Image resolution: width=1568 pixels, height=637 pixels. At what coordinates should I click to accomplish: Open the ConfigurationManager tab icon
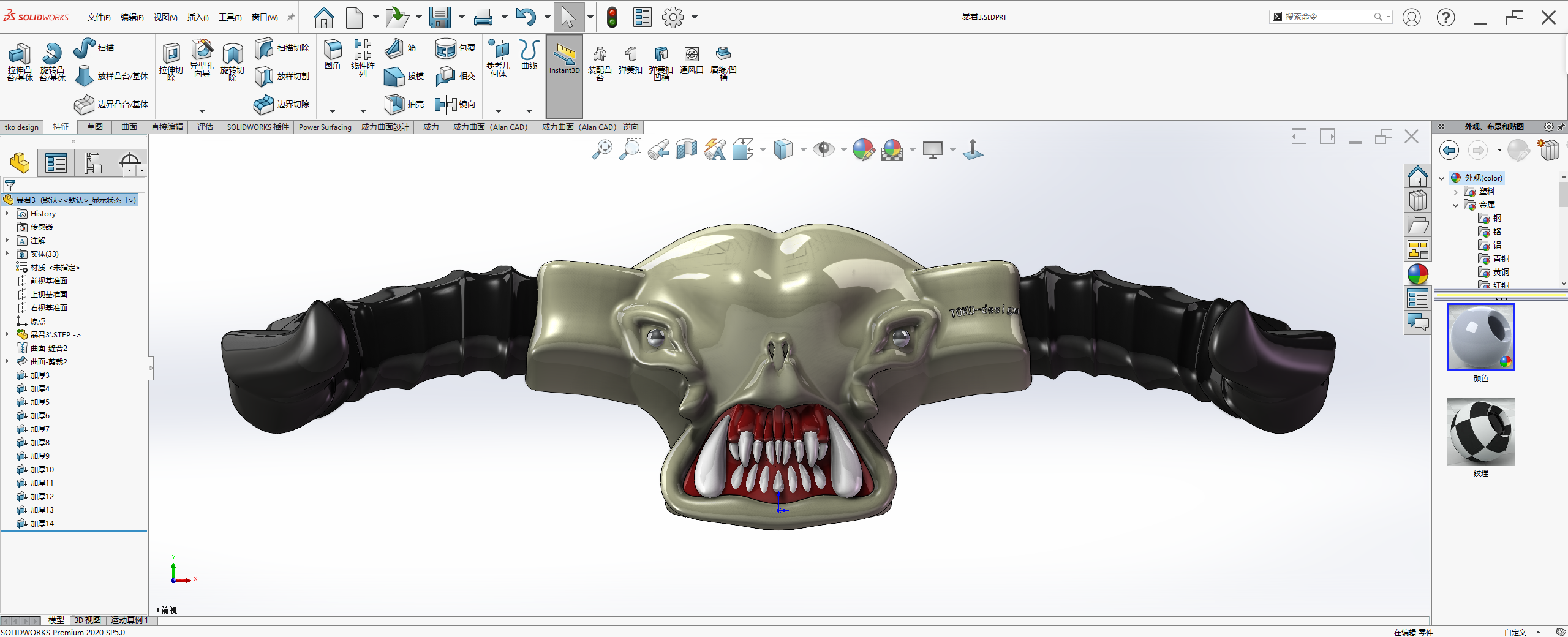point(92,164)
